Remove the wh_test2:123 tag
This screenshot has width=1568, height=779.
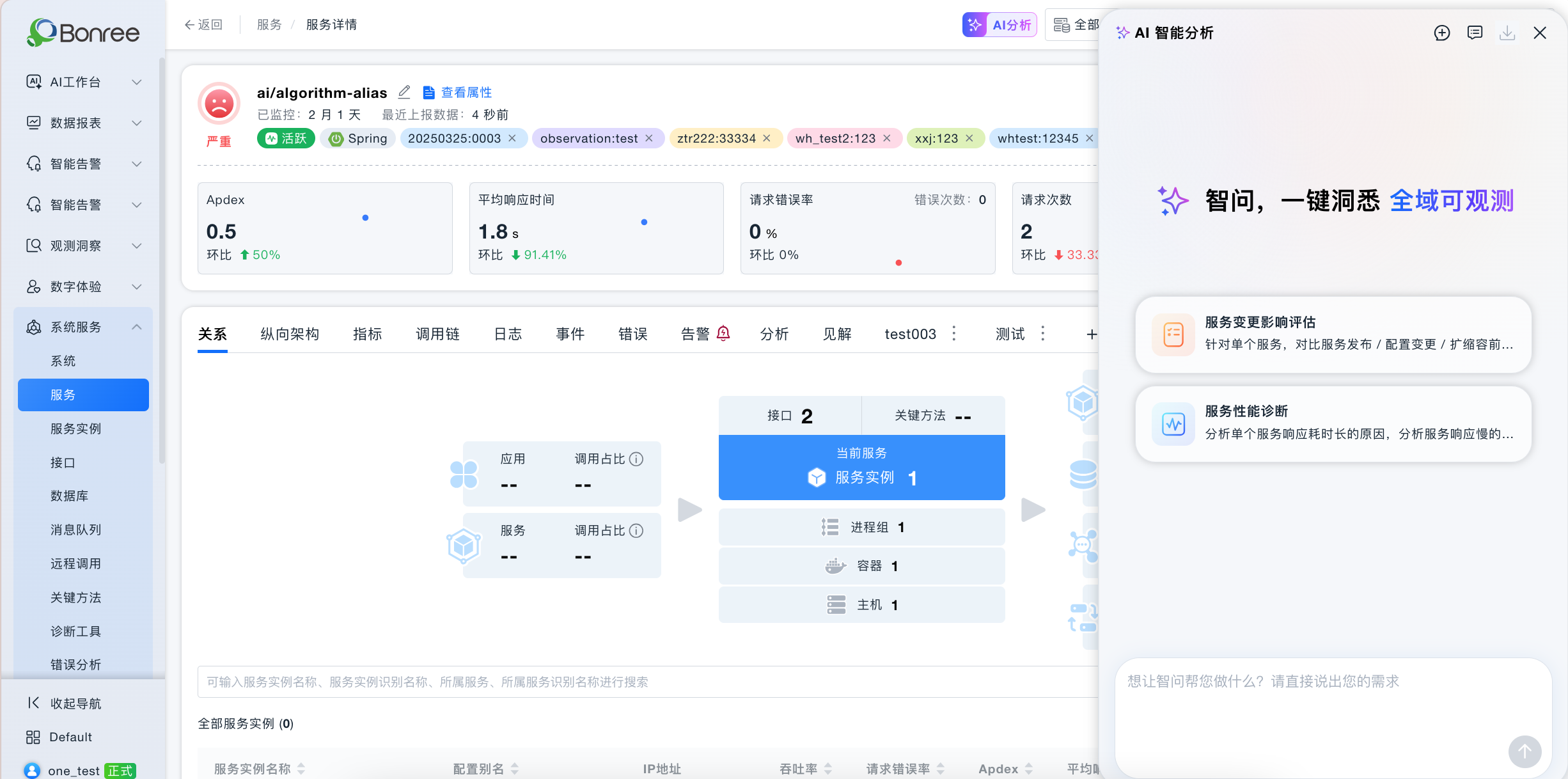[x=887, y=138]
